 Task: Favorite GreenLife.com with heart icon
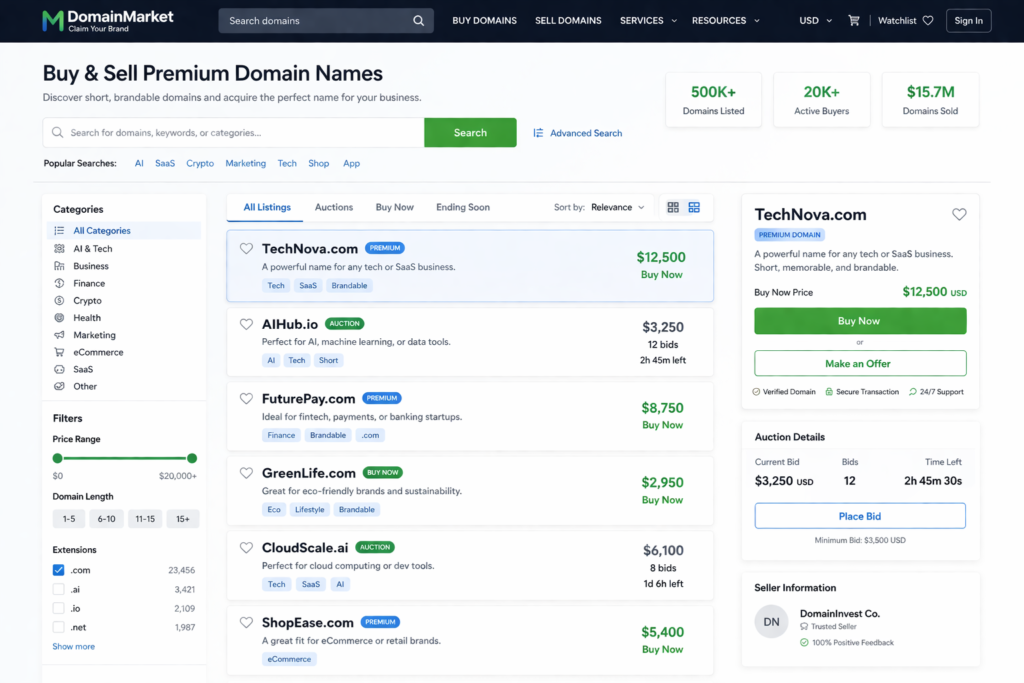(246, 473)
